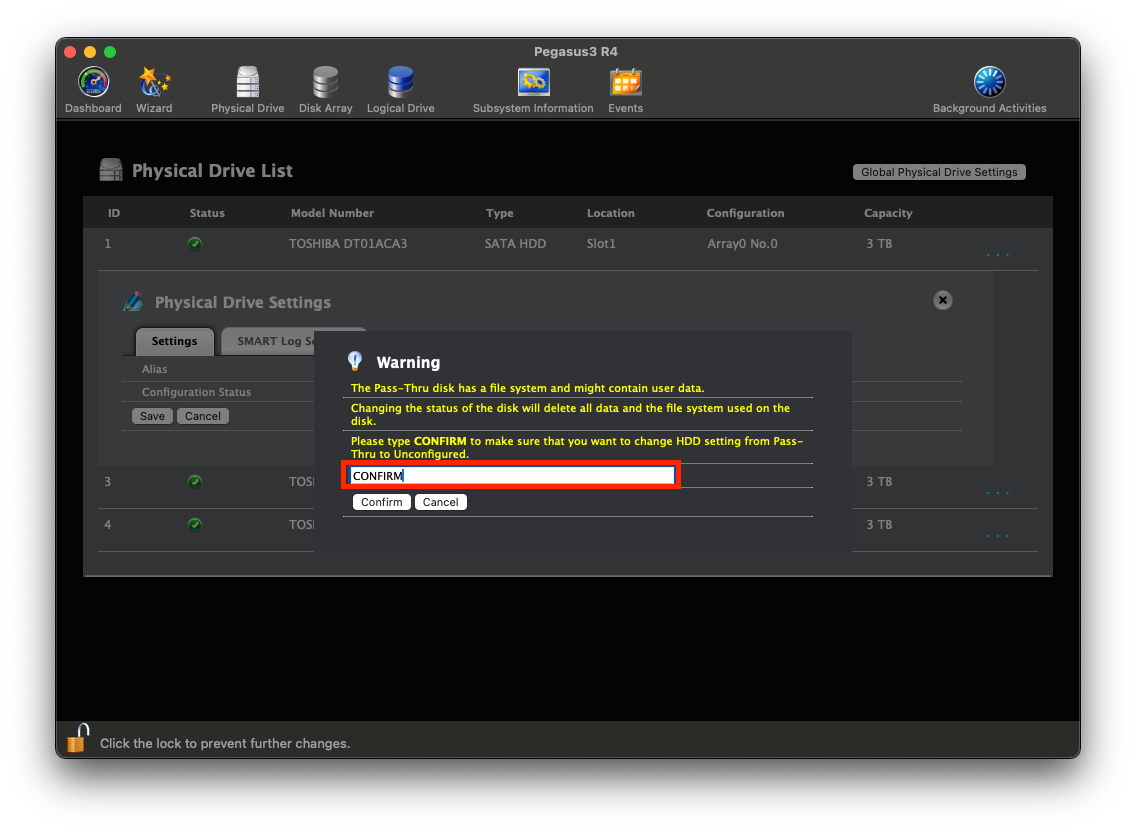Click the red close window button

tap(70, 51)
